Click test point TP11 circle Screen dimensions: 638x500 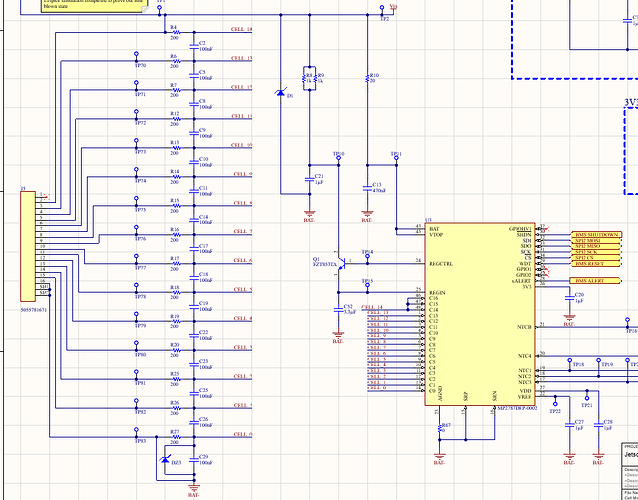[396, 158]
